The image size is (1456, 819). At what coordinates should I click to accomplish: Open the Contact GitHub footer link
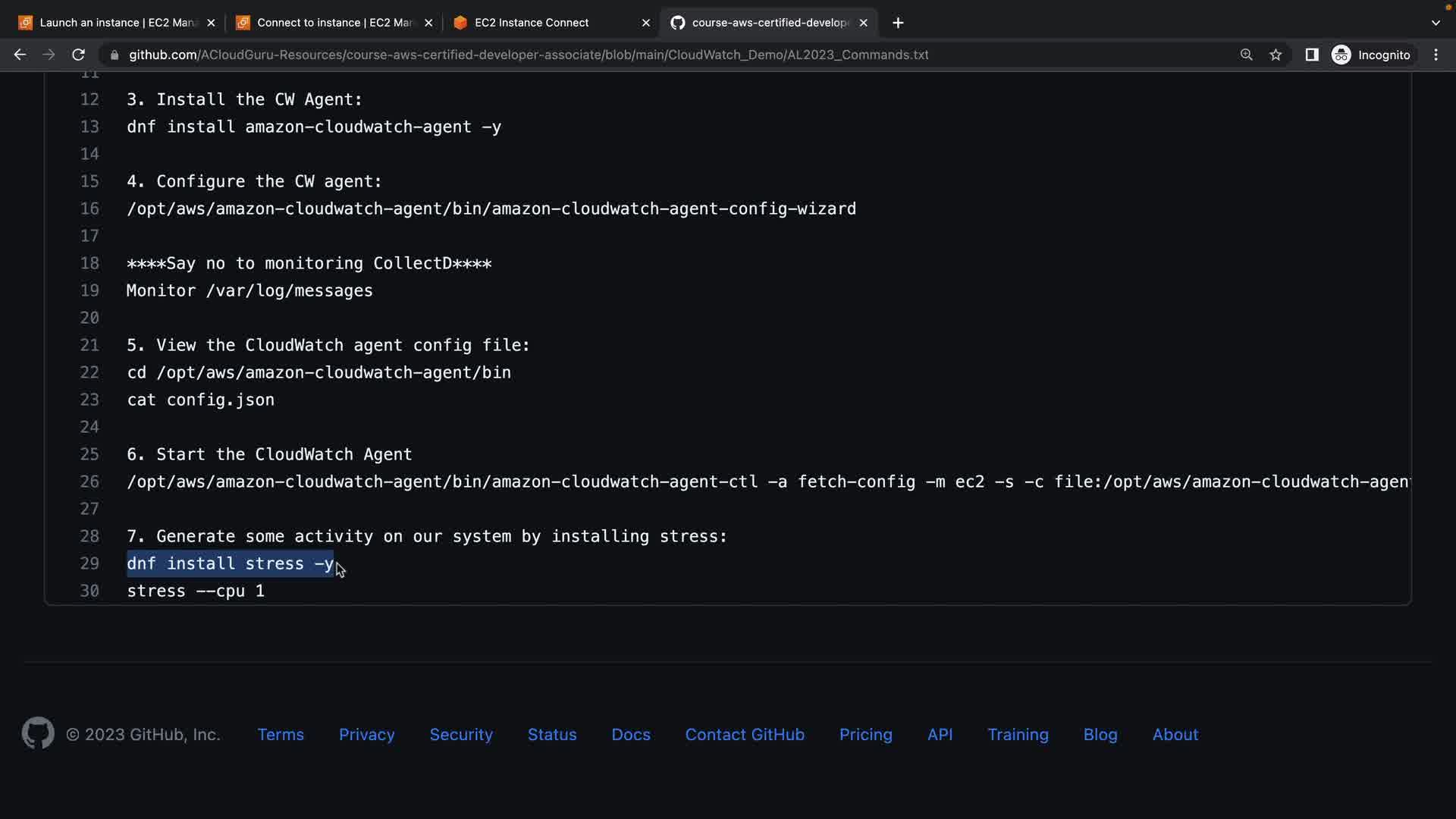744,734
